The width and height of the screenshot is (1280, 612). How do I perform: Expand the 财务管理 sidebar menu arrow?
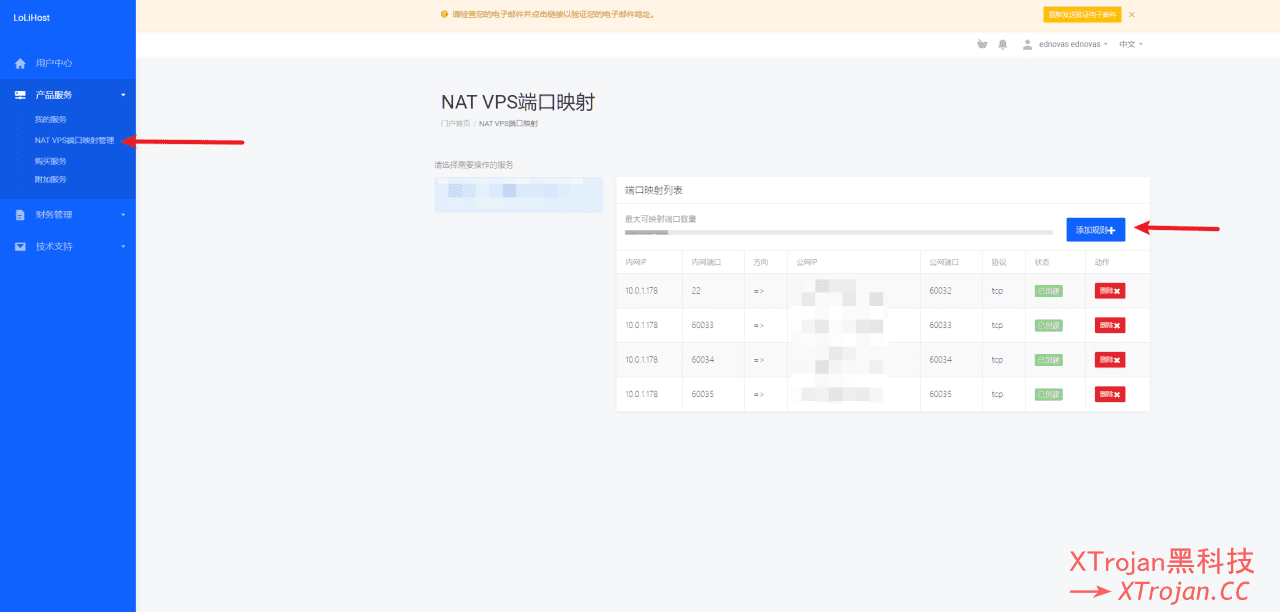[x=123, y=214]
